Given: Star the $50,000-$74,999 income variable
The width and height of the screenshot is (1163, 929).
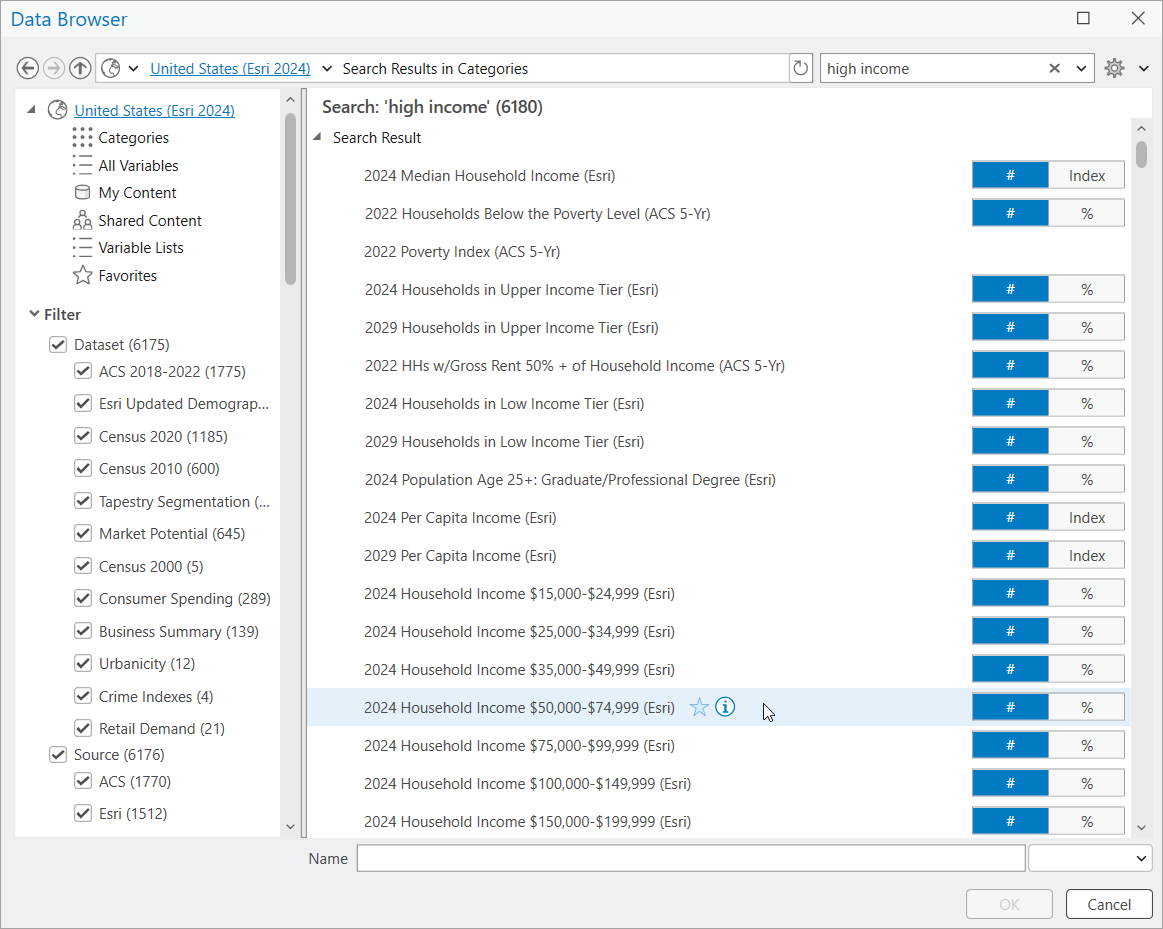Looking at the screenshot, I should (699, 707).
